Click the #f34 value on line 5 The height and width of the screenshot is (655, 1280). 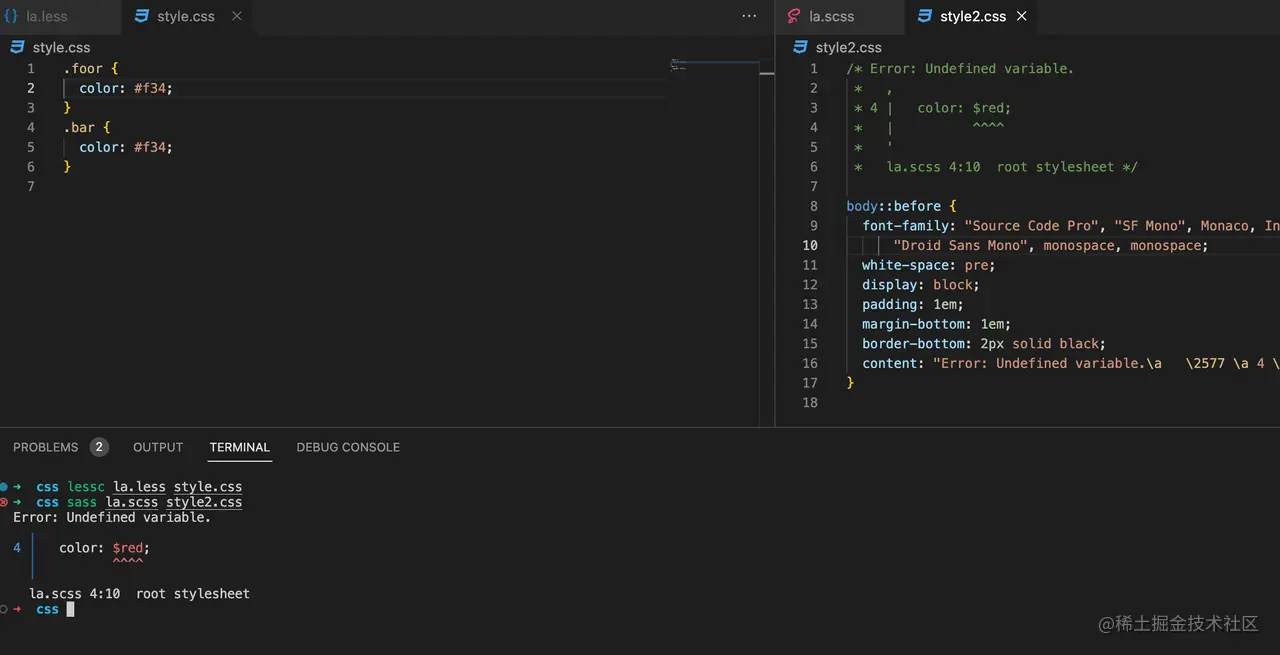[149, 147]
